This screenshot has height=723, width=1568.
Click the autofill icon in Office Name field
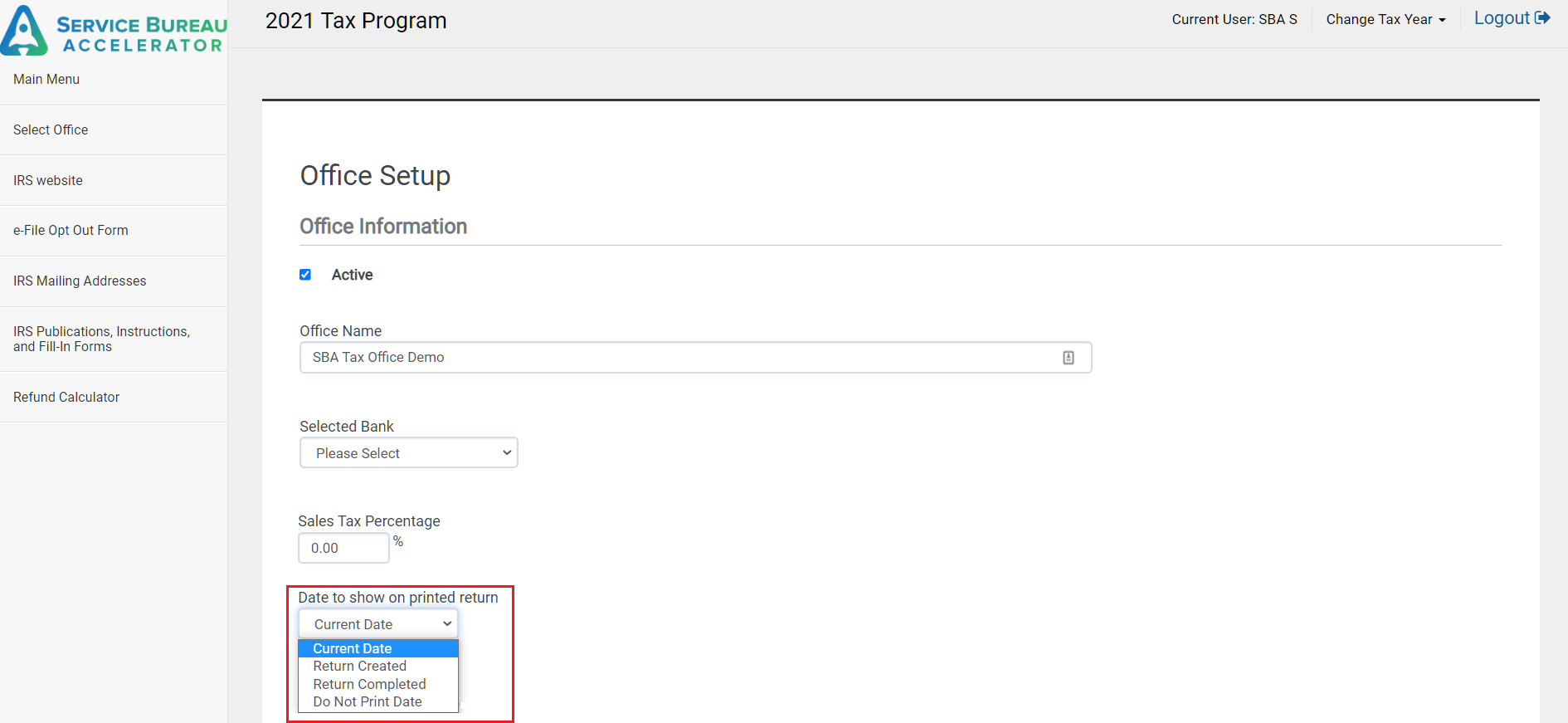[x=1068, y=358]
